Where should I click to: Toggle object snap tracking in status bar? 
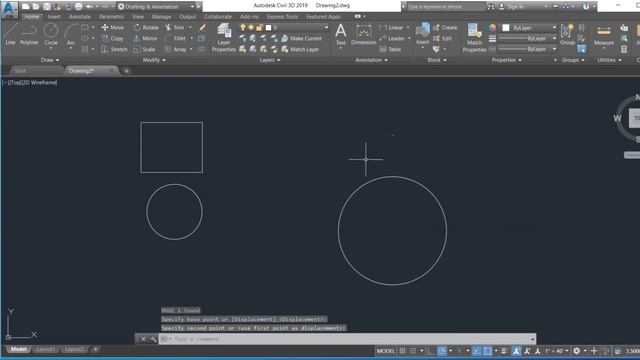click(476, 351)
